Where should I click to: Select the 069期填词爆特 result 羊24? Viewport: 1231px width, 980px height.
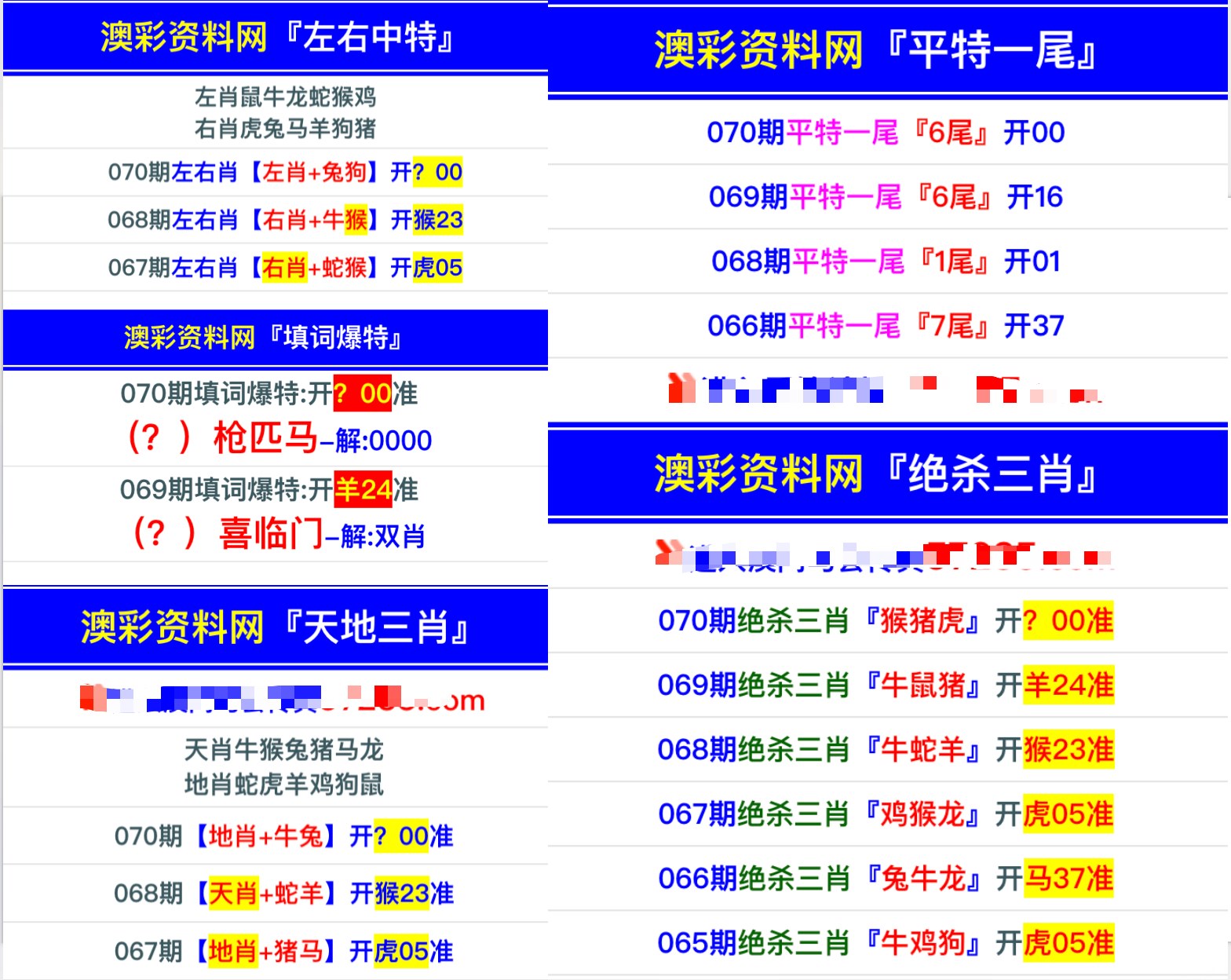pos(363,489)
